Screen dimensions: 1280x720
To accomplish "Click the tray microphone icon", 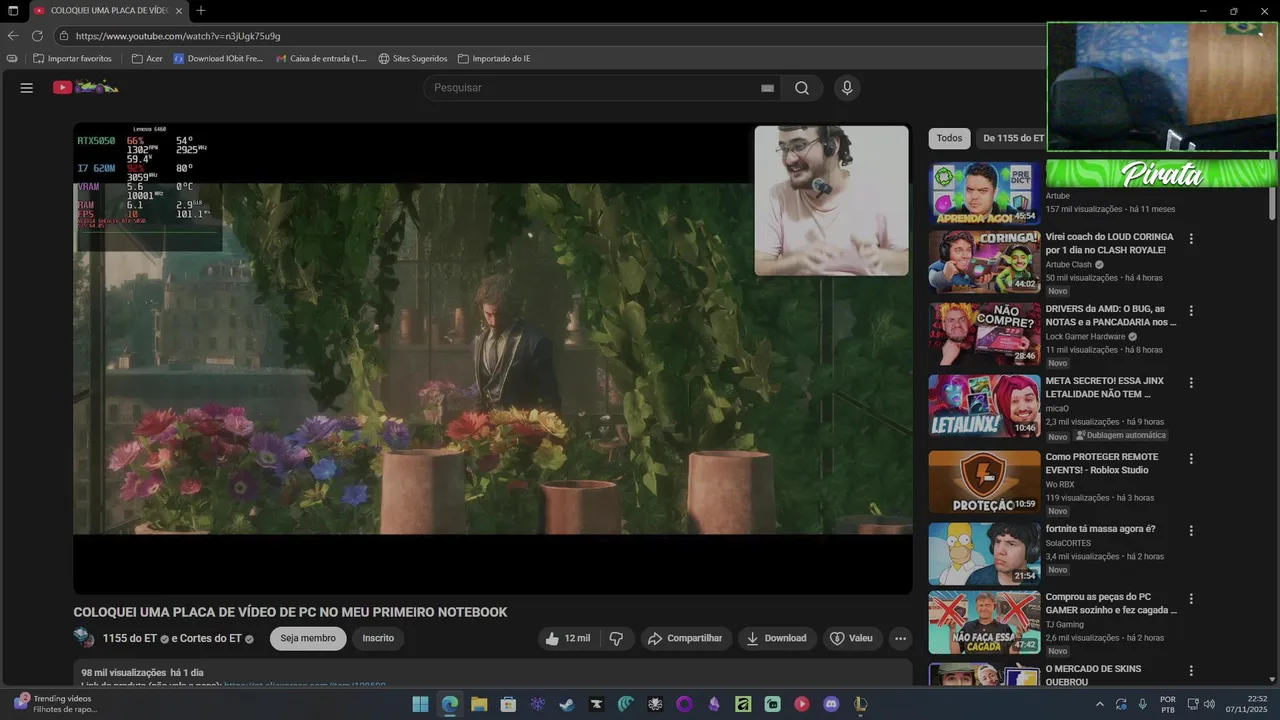I will 1142,704.
